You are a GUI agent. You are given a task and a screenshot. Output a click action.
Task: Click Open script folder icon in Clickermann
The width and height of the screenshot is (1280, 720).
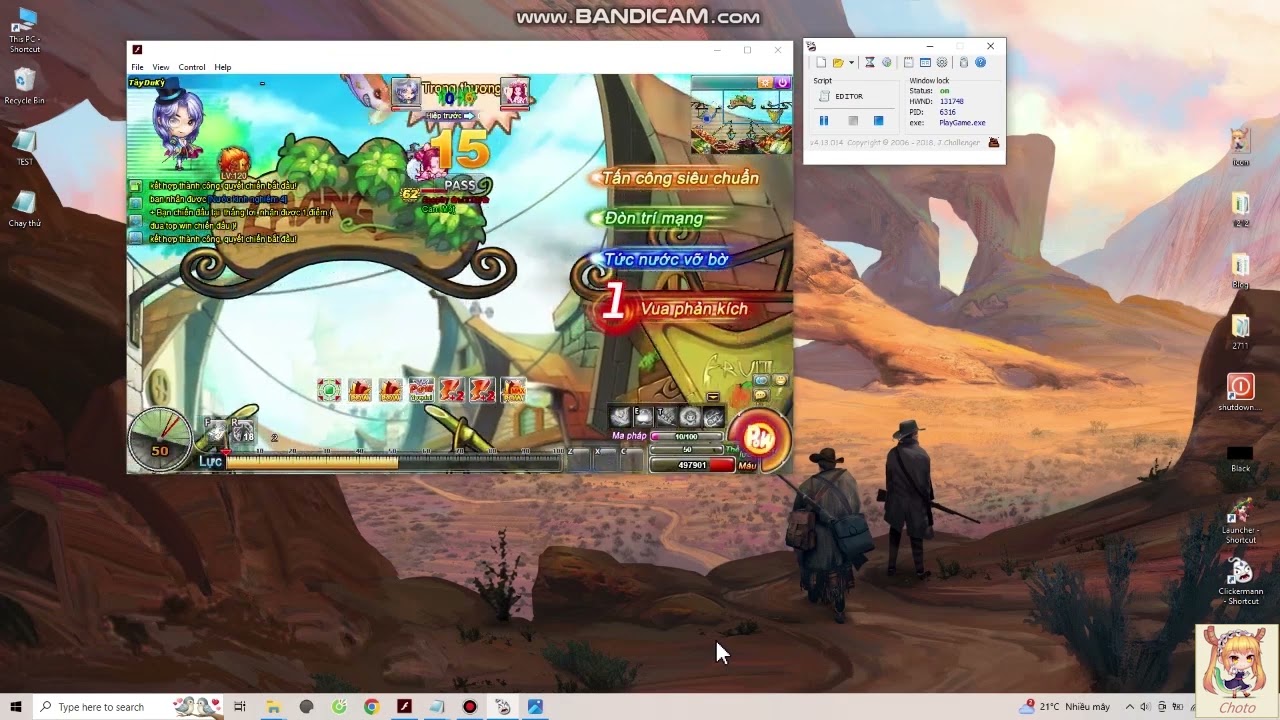tap(838, 62)
